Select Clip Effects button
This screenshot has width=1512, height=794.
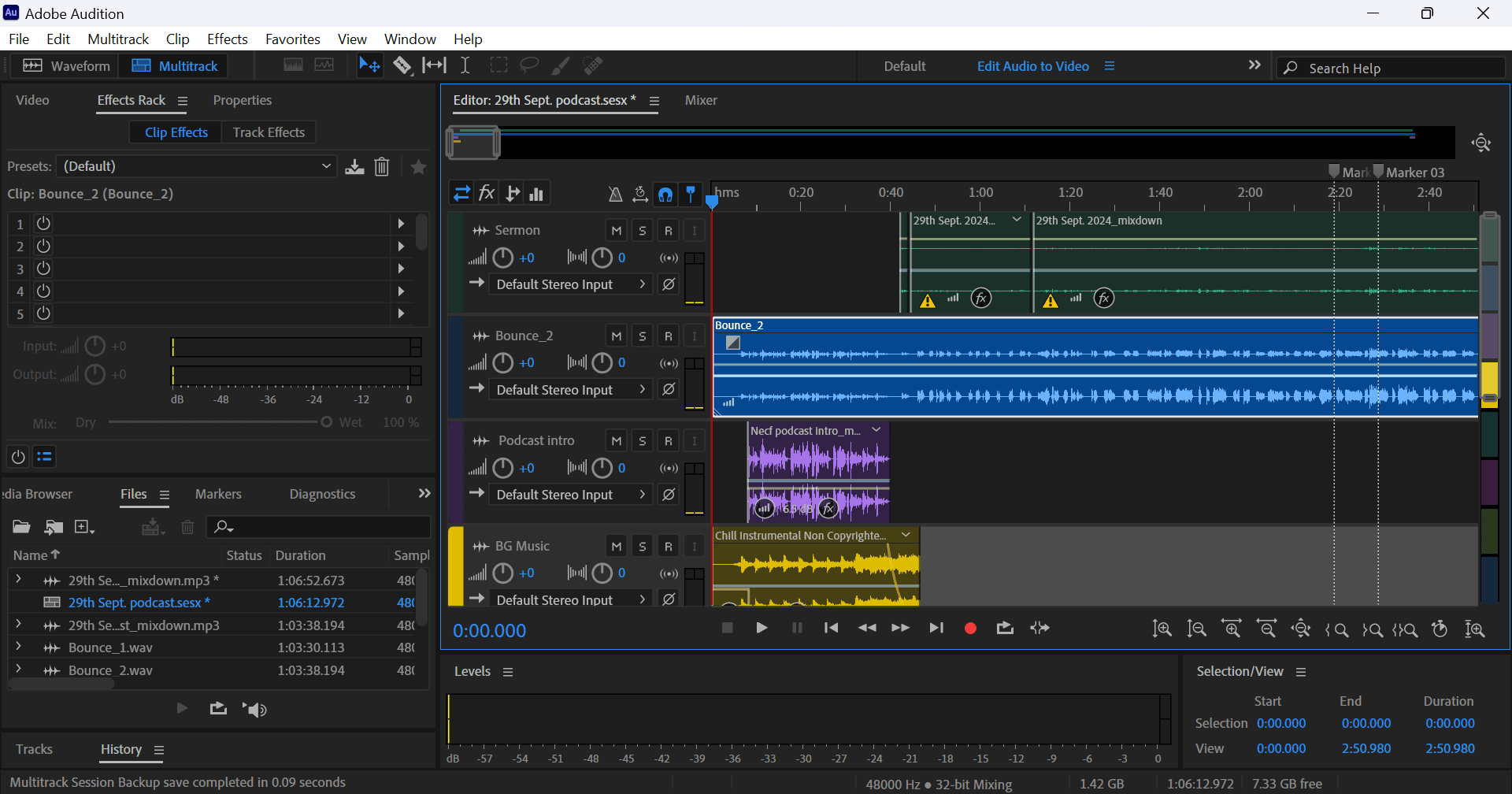176,132
